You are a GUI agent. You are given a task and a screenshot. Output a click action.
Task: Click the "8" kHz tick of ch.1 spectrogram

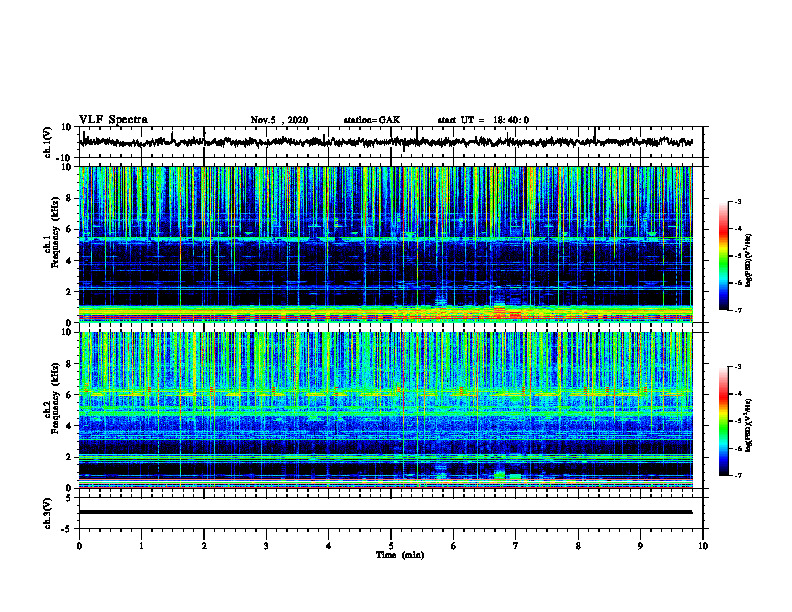(x=69, y=198)
